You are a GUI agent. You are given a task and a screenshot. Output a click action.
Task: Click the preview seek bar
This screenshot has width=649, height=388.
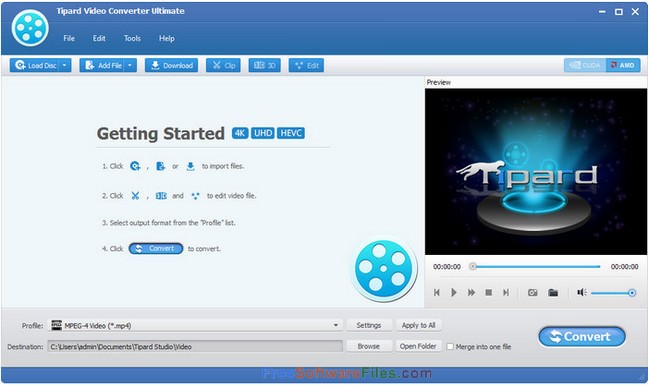tap(536, 267)
